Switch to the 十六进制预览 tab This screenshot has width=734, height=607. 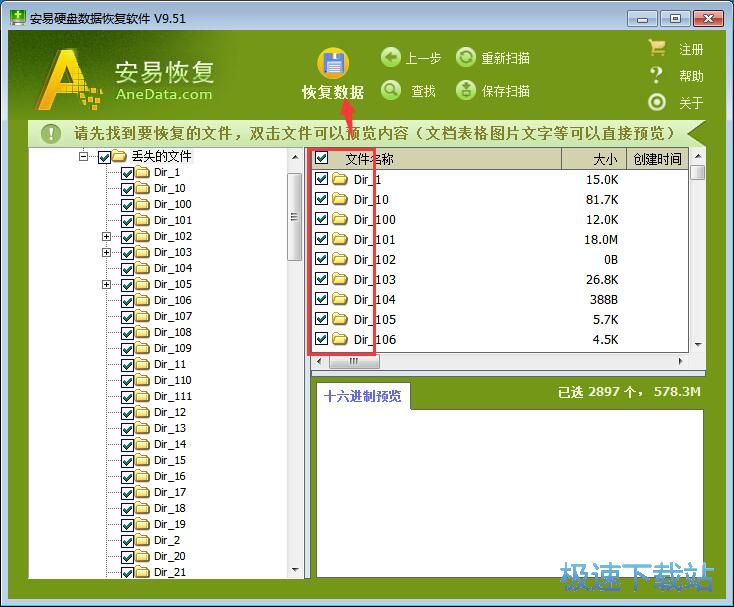pyautogui.click(x=363, y=396)
